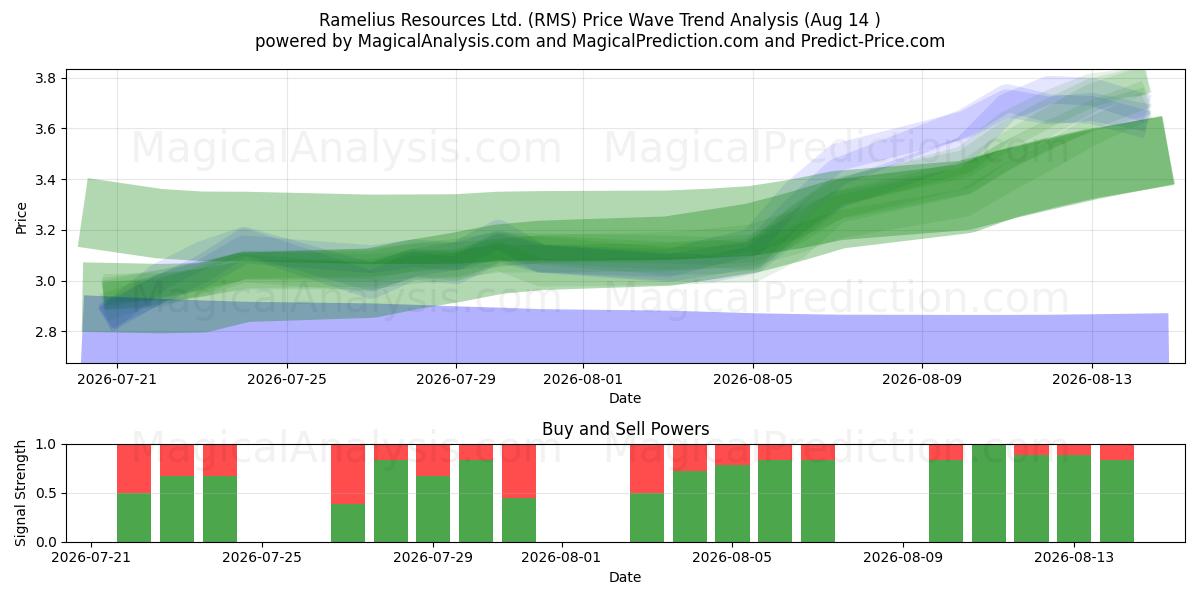
Task: Click the 2026-07-25 tick in Buy and Sell Powers
Action: (262, 558)
